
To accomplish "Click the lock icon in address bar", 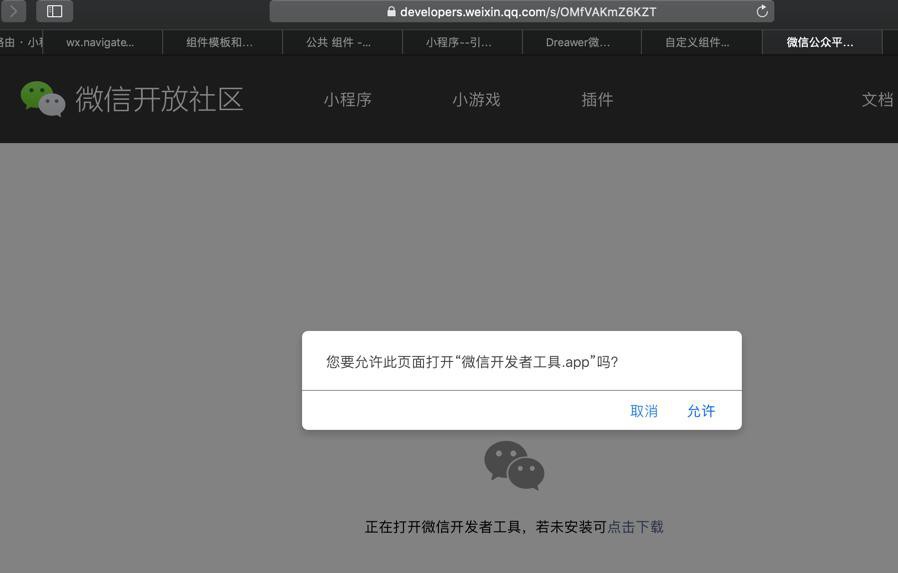I will point(391,11).
